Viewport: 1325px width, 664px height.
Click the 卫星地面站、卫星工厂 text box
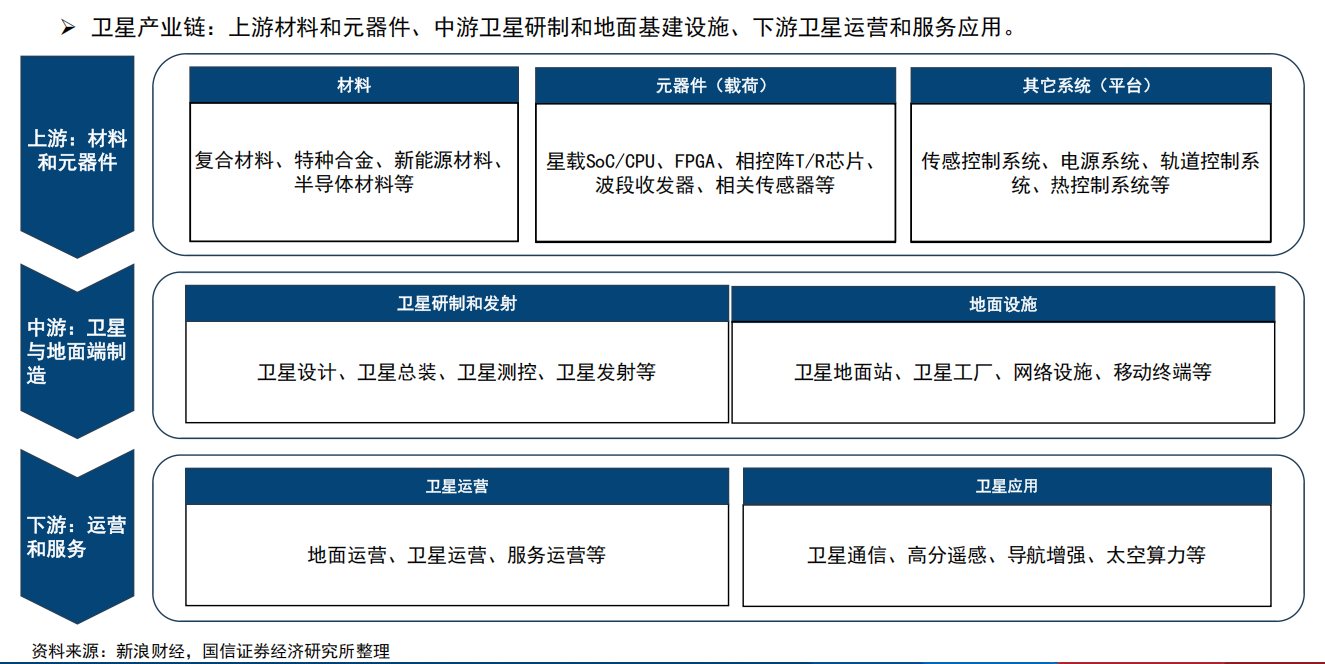(1003, 372)
